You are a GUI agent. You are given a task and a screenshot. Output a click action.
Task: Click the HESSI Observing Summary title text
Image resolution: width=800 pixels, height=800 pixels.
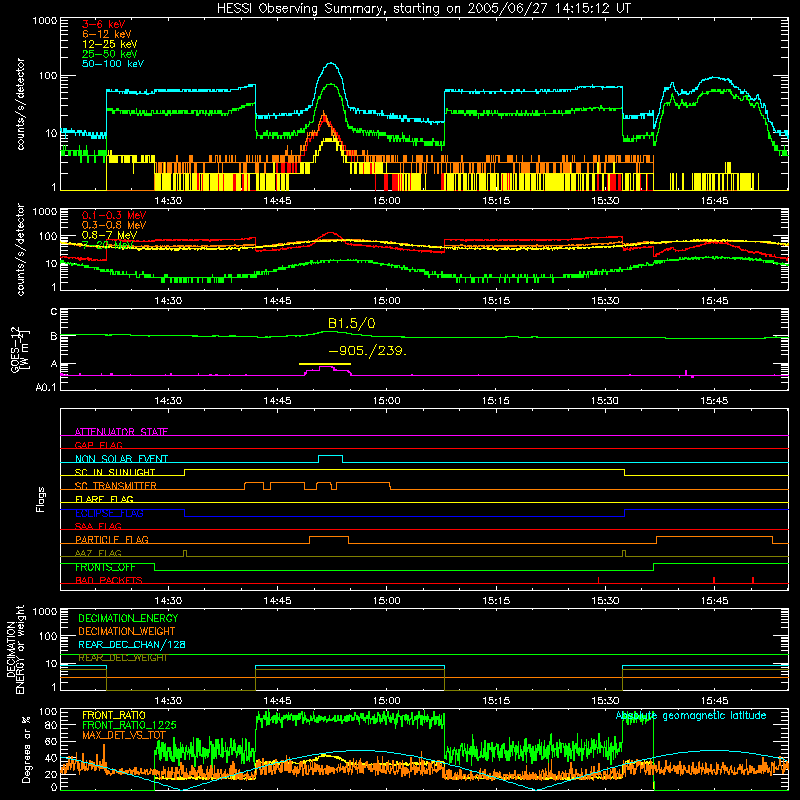pos(423,9)
